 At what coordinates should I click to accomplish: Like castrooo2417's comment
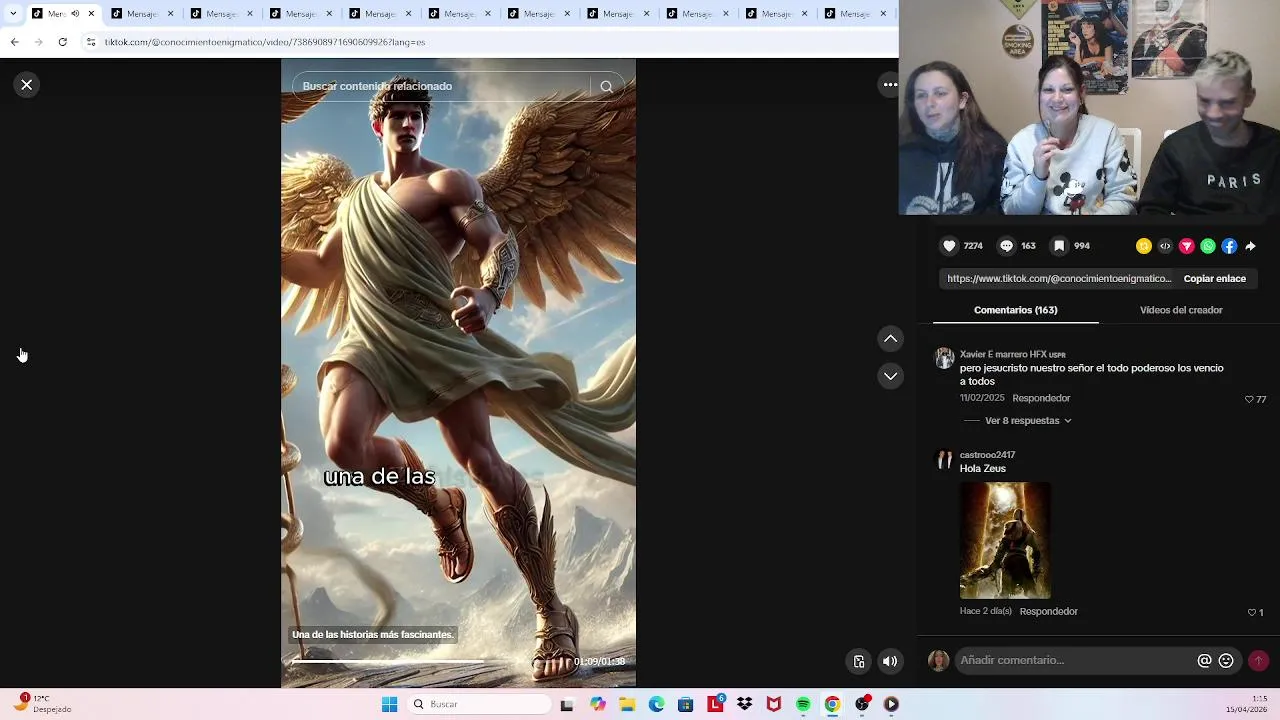pyautogui.click(x=1252, y=612)
